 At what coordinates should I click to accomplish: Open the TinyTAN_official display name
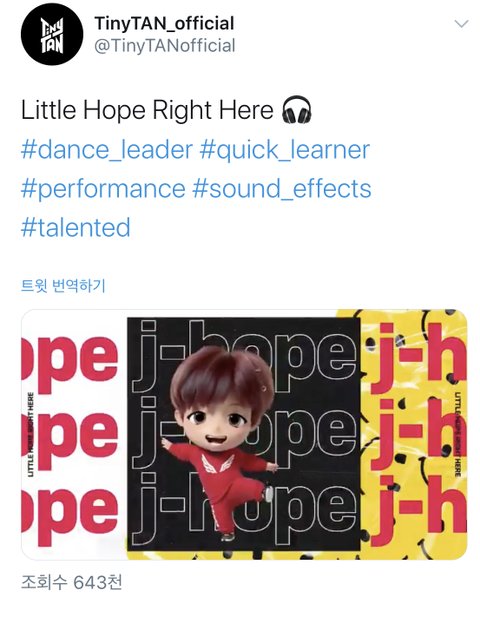pyautogui.click(x=164, y=23)
